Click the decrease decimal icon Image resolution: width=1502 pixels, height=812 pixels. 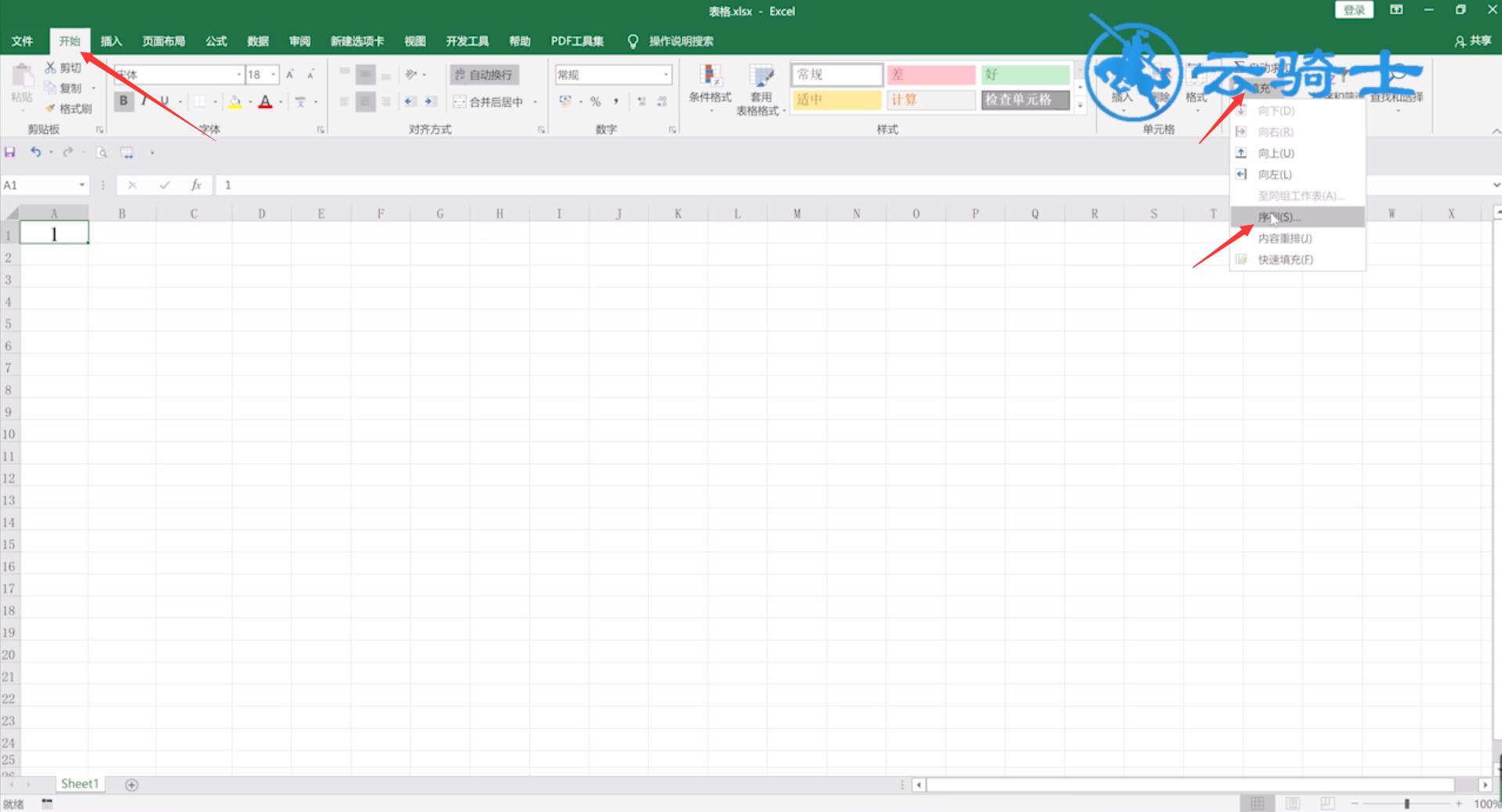point(662,101)
